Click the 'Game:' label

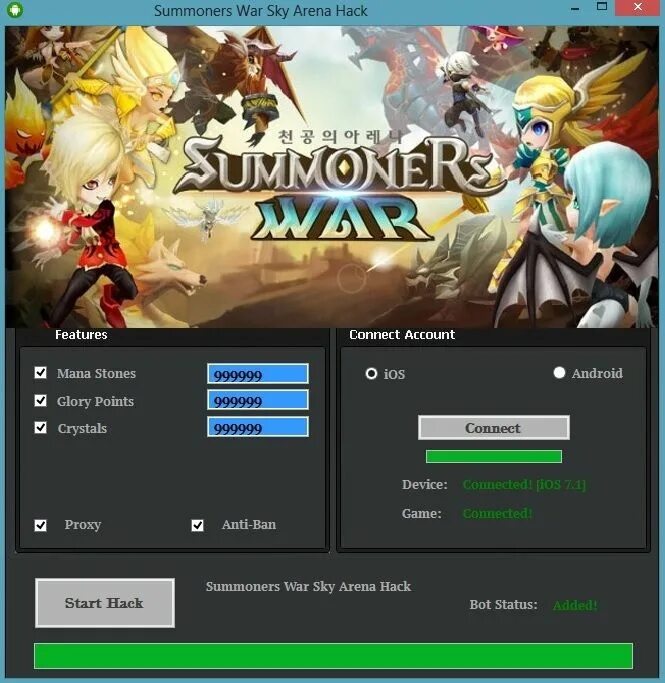pyautogui.click(x=422, y=514)
